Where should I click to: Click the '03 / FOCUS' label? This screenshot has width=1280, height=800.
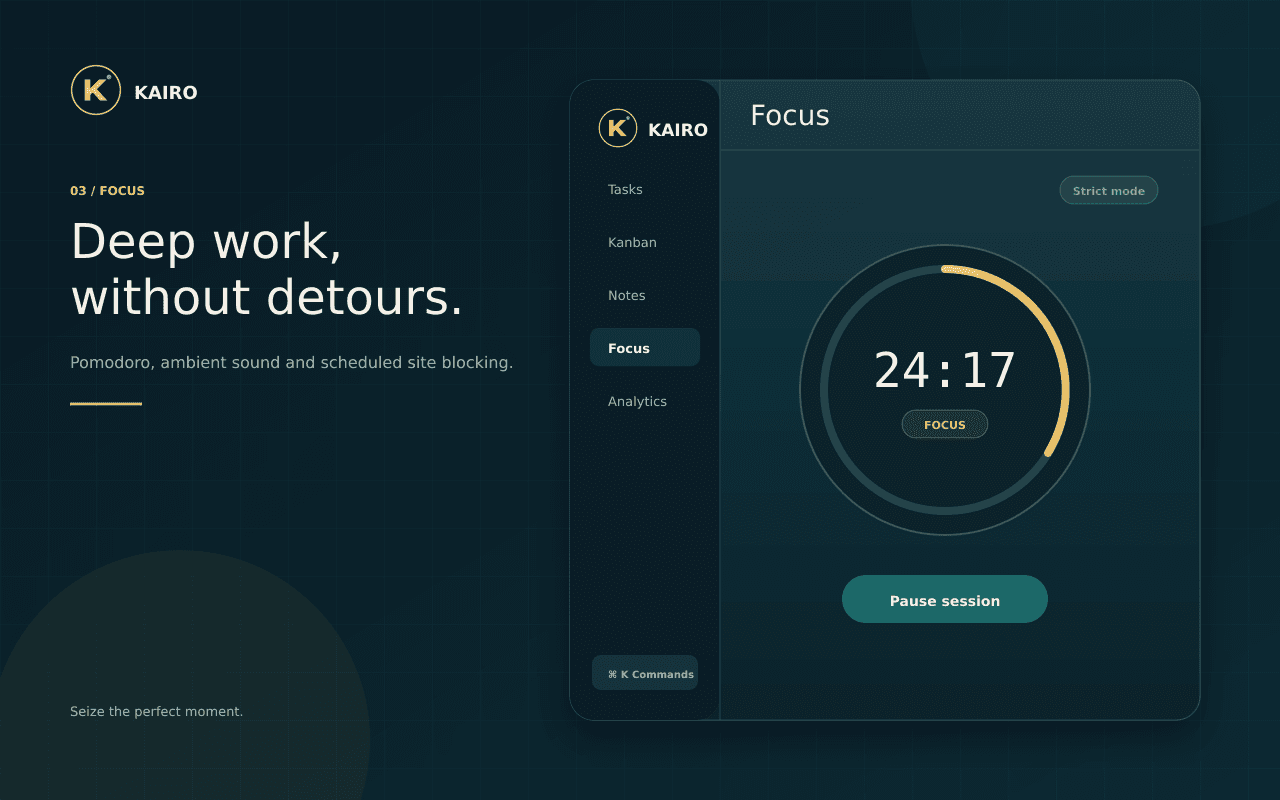pyautogui.click(x=107, y=190)
